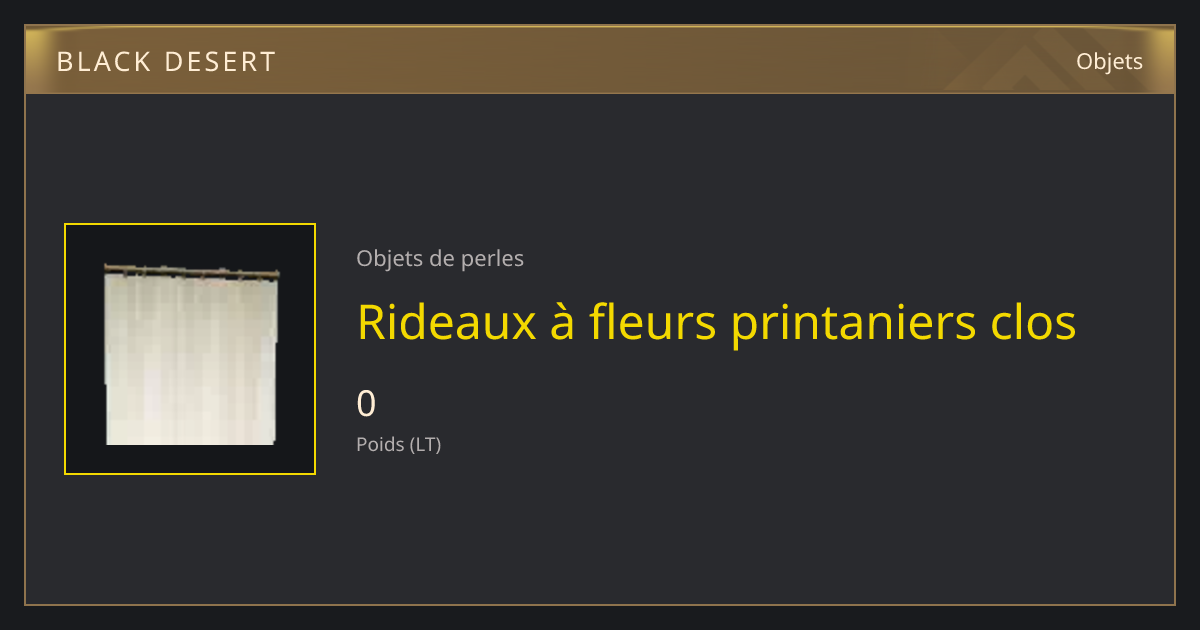Open the Rideaux à fleurs printaniers clos title
Image resolution: width=1200 pixels, height=630 pixels.
[x=716, y=322]
